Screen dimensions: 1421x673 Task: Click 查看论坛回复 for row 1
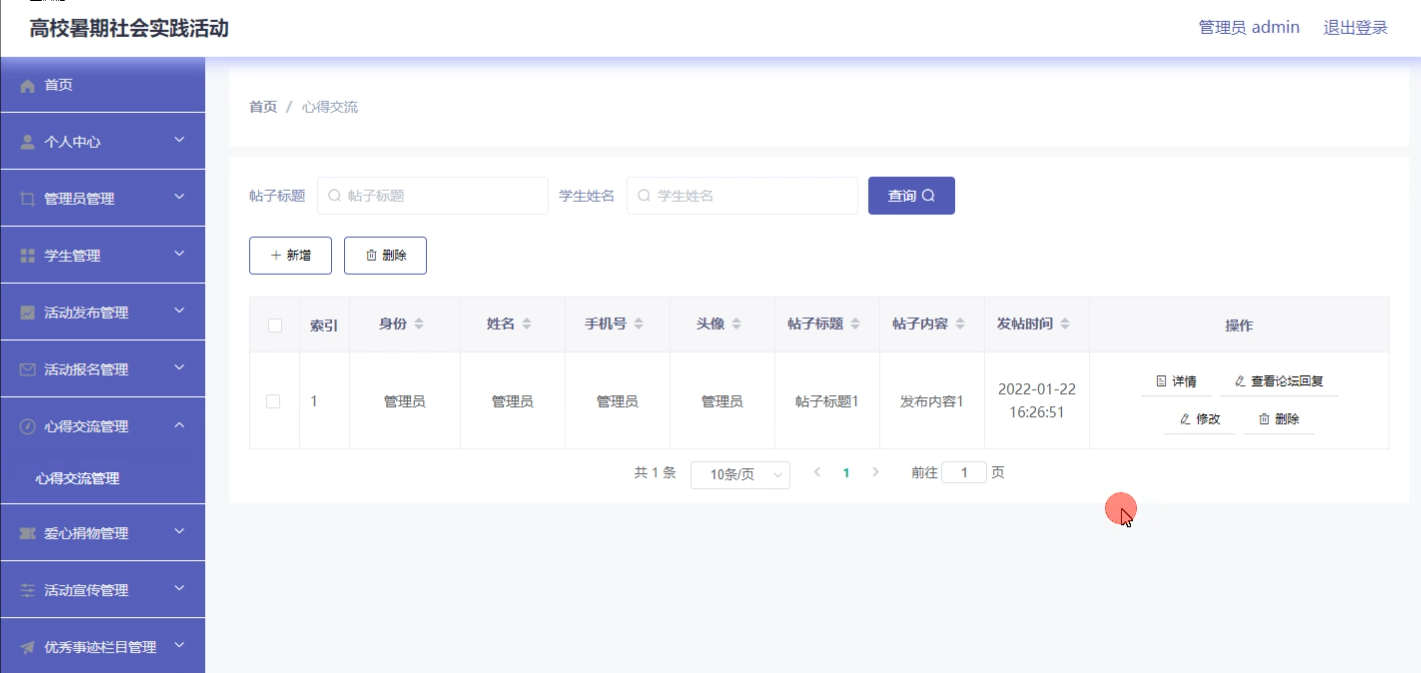(x=1279, y=381)
